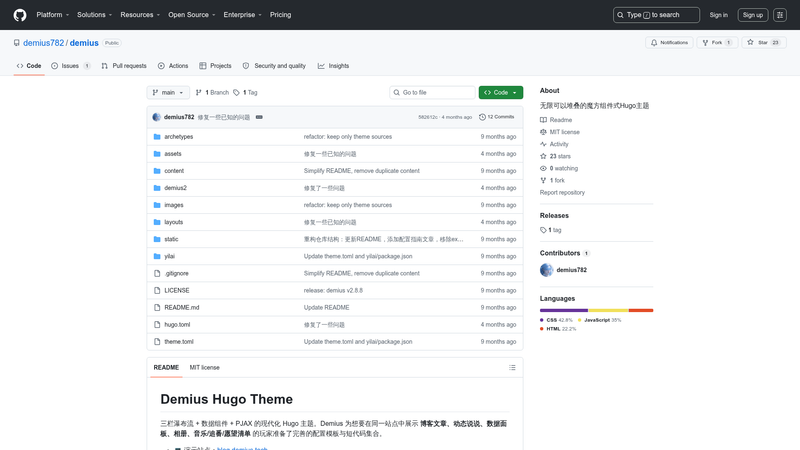This screenshot has width=800, height=450.
Task: Switch to the Security and quality tab
Action: click(274, 66)
